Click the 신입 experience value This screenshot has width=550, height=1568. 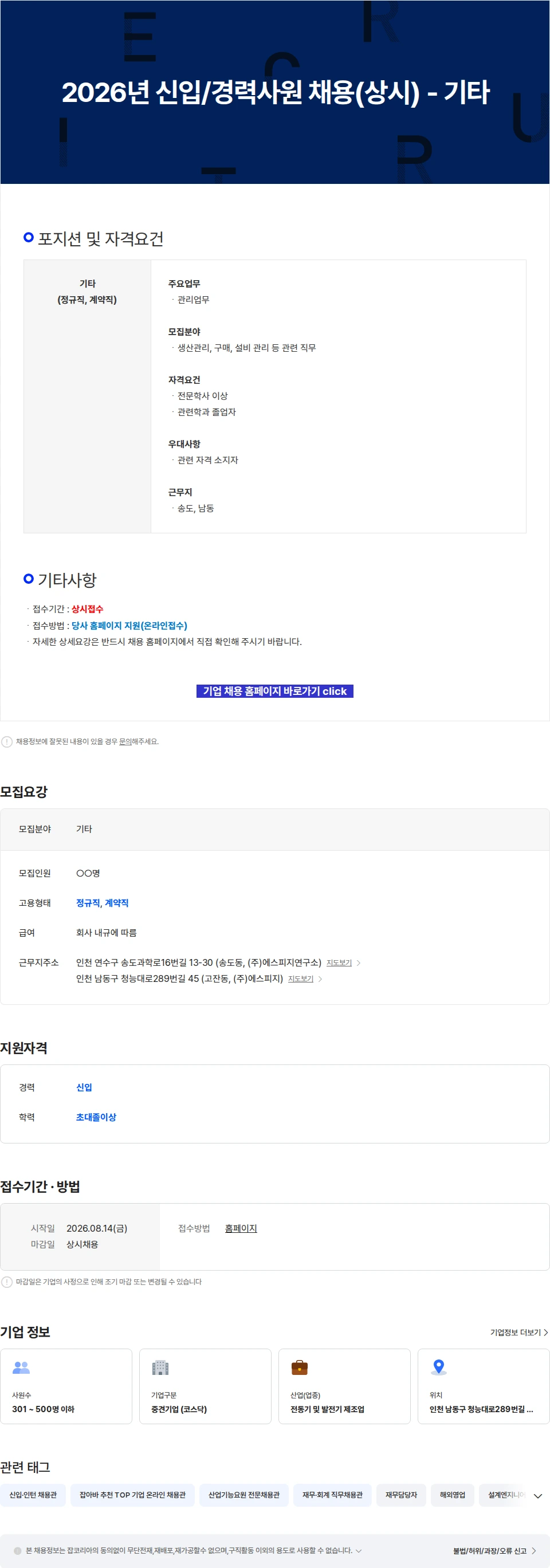pos(84,1087)
